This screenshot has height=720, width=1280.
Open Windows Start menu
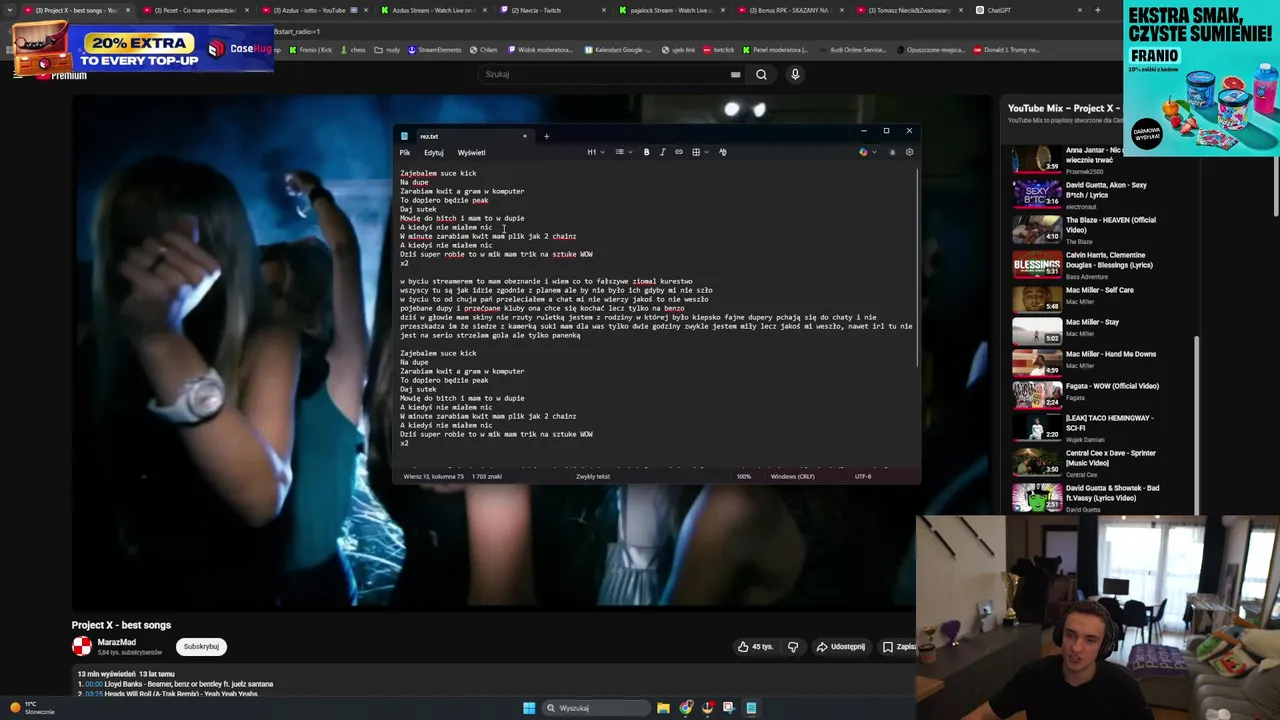click(x=529, y=708)
